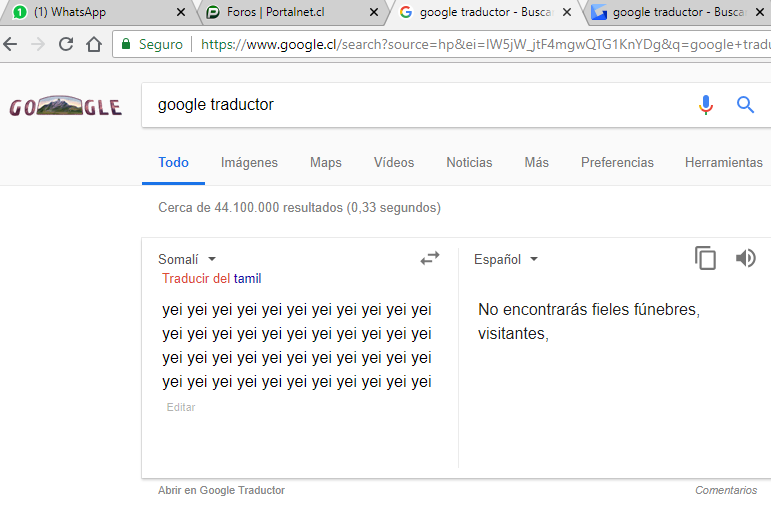Click Herramientas search tools button

pos(723,162)
